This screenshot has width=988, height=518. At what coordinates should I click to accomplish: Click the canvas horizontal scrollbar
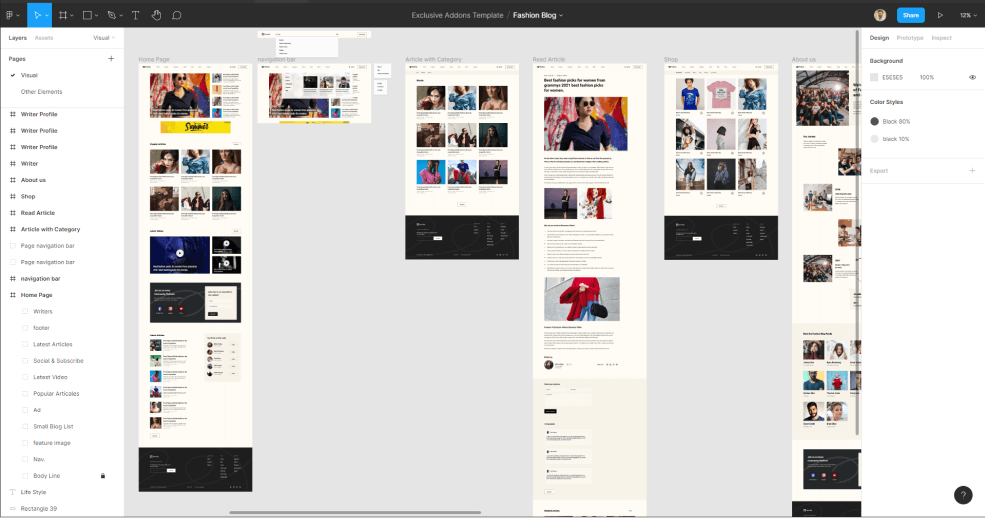click(x=355, y=512)
